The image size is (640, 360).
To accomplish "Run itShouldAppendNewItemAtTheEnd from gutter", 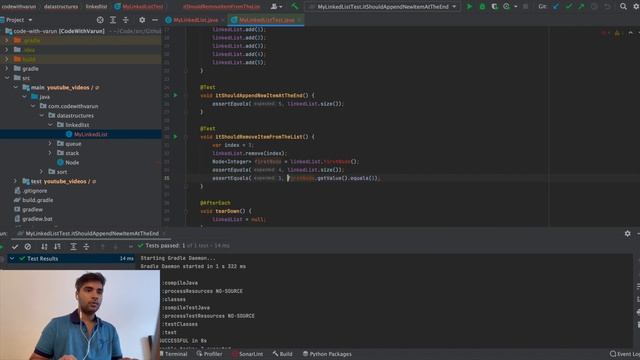I will (x=176, y=95).
